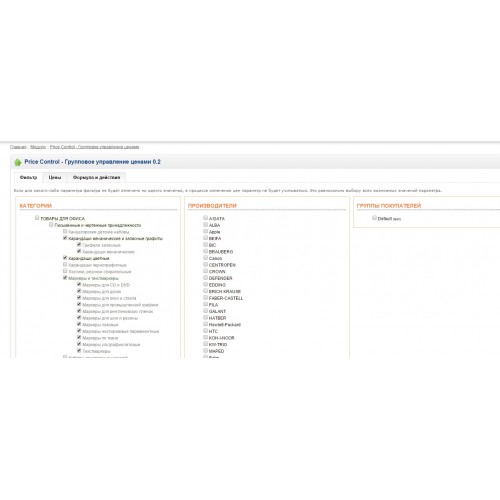Screen dimensions: 500x500
Task: Uncheck the Карандаши механические subcategory checkbox
Action: (79, 251)
